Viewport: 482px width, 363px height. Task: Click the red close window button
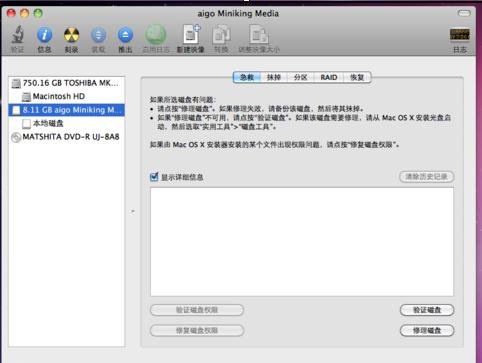pyautogui.click(x=11, y=13)
